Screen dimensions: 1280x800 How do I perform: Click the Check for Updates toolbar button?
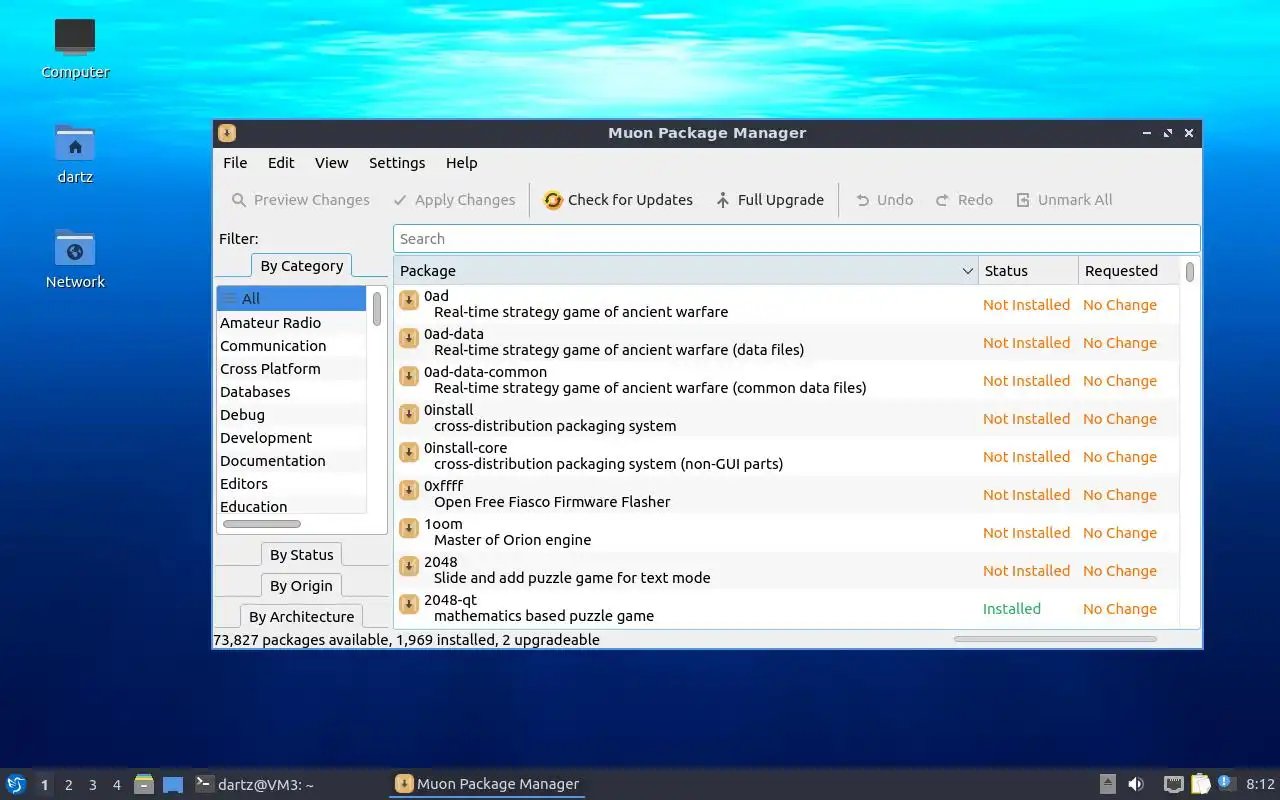tap(618, 200)
